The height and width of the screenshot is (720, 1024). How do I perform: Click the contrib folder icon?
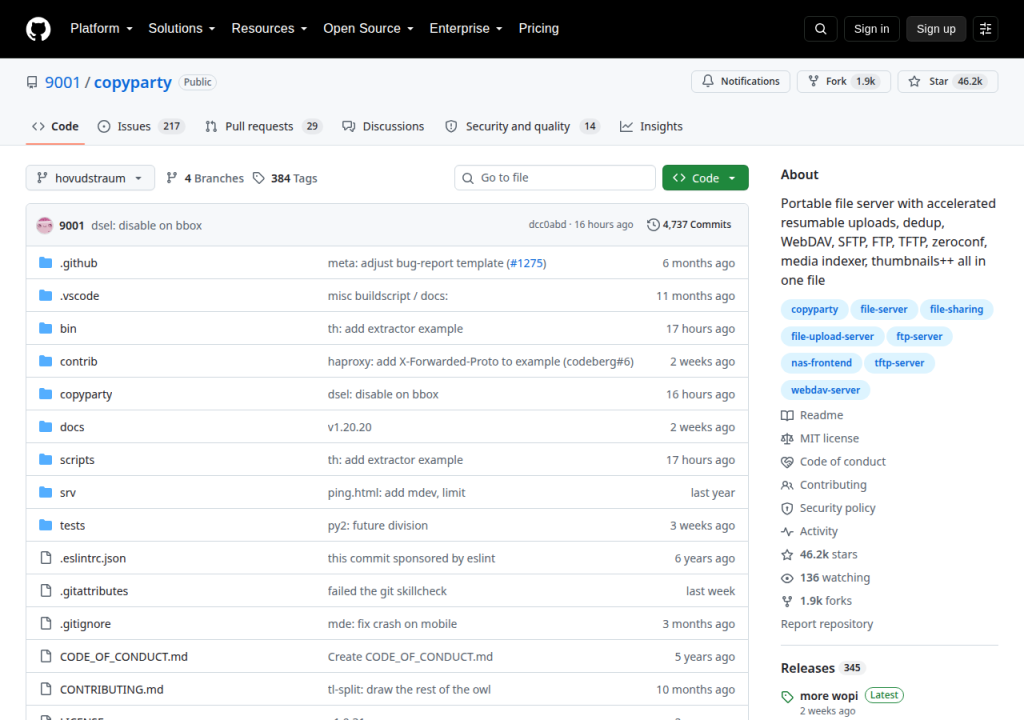click(45, 361)
